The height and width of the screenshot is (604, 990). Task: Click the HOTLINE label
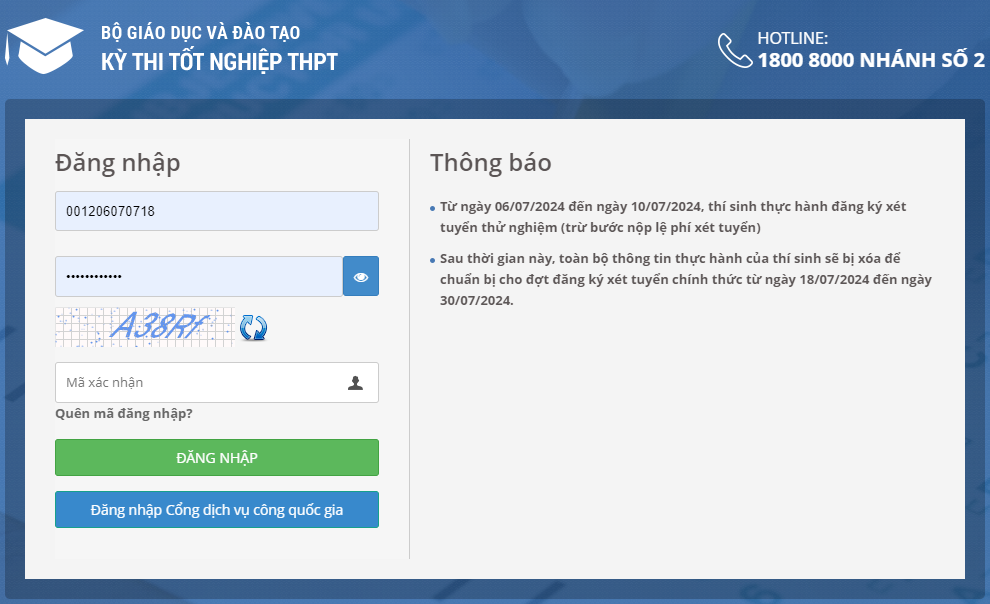[x=792, y=38]
